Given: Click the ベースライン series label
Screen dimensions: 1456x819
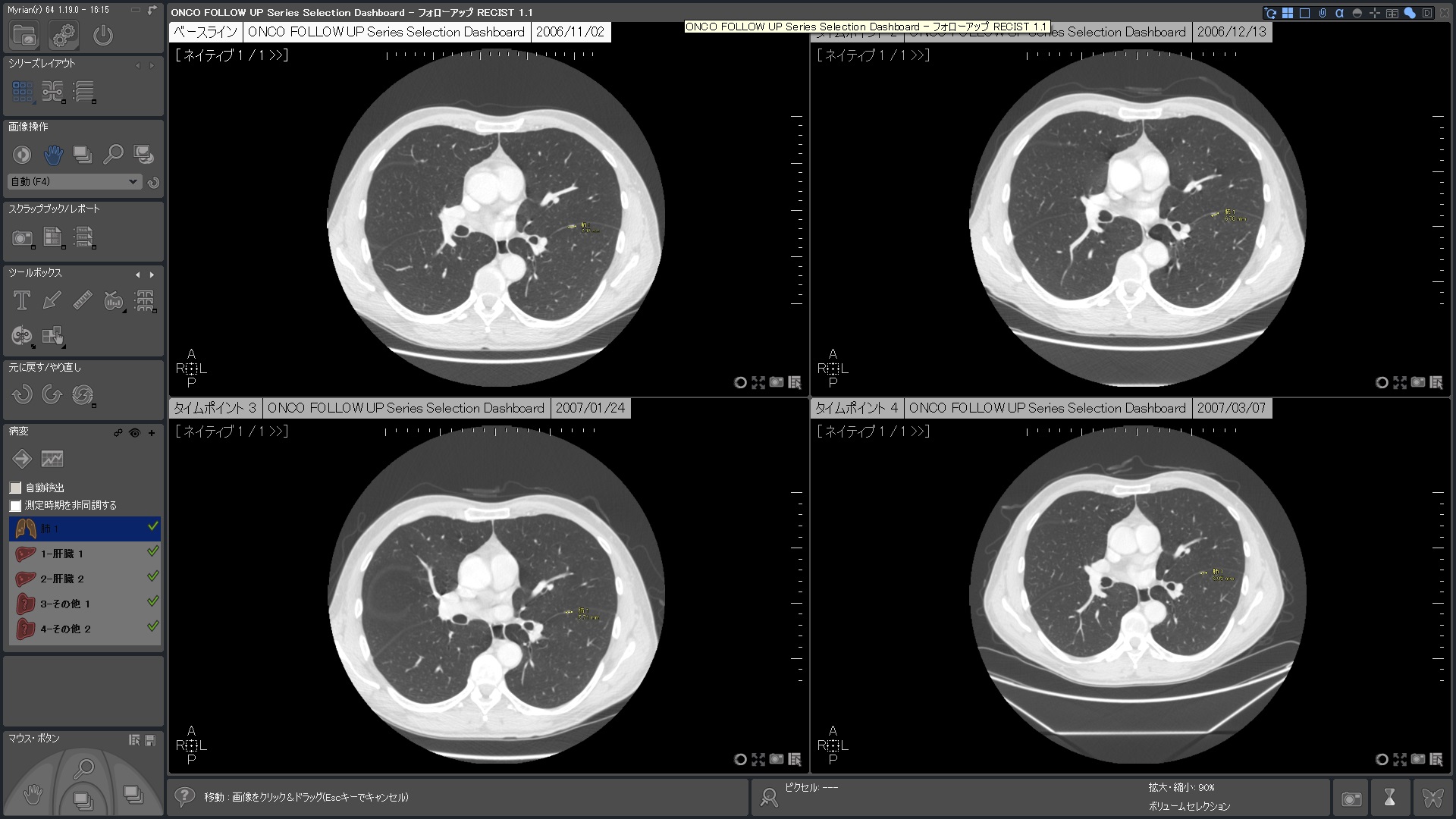Looking at the screenshot, I should tap(205, 32).
